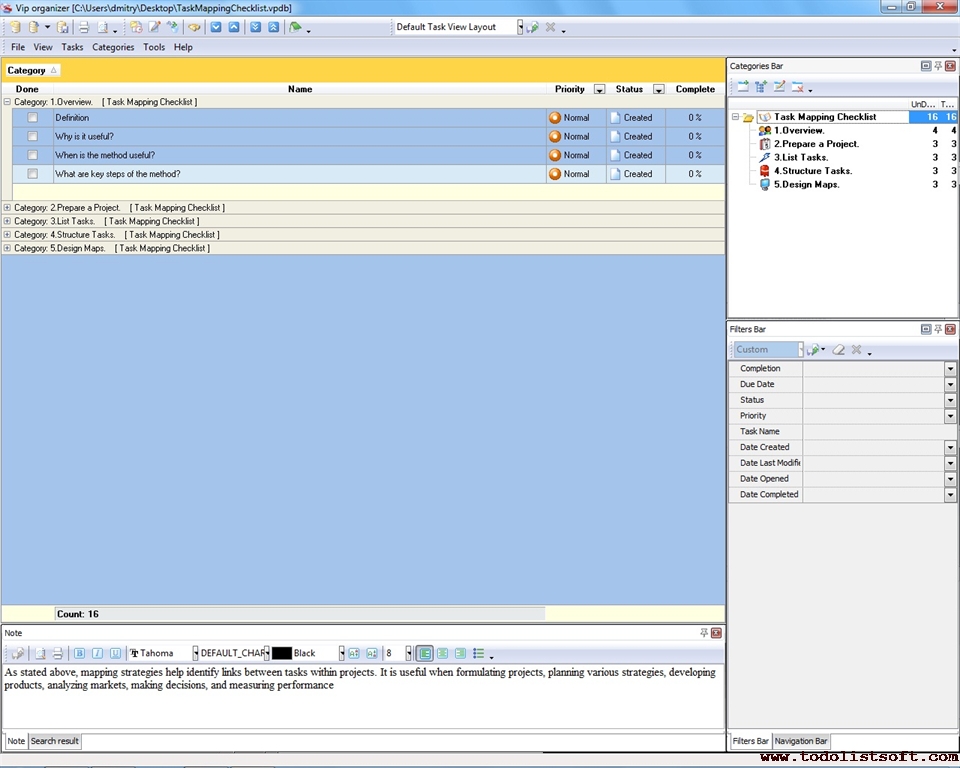Toggle Italic formatting in the Note toolbar
Viewport: 960px width, 768px height.
point(97,653)
